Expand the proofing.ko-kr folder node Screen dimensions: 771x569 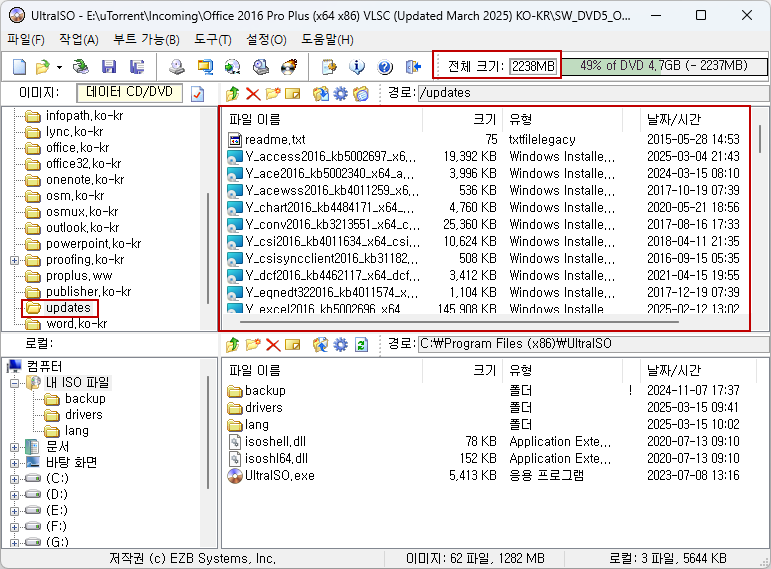tap(14, 260)
